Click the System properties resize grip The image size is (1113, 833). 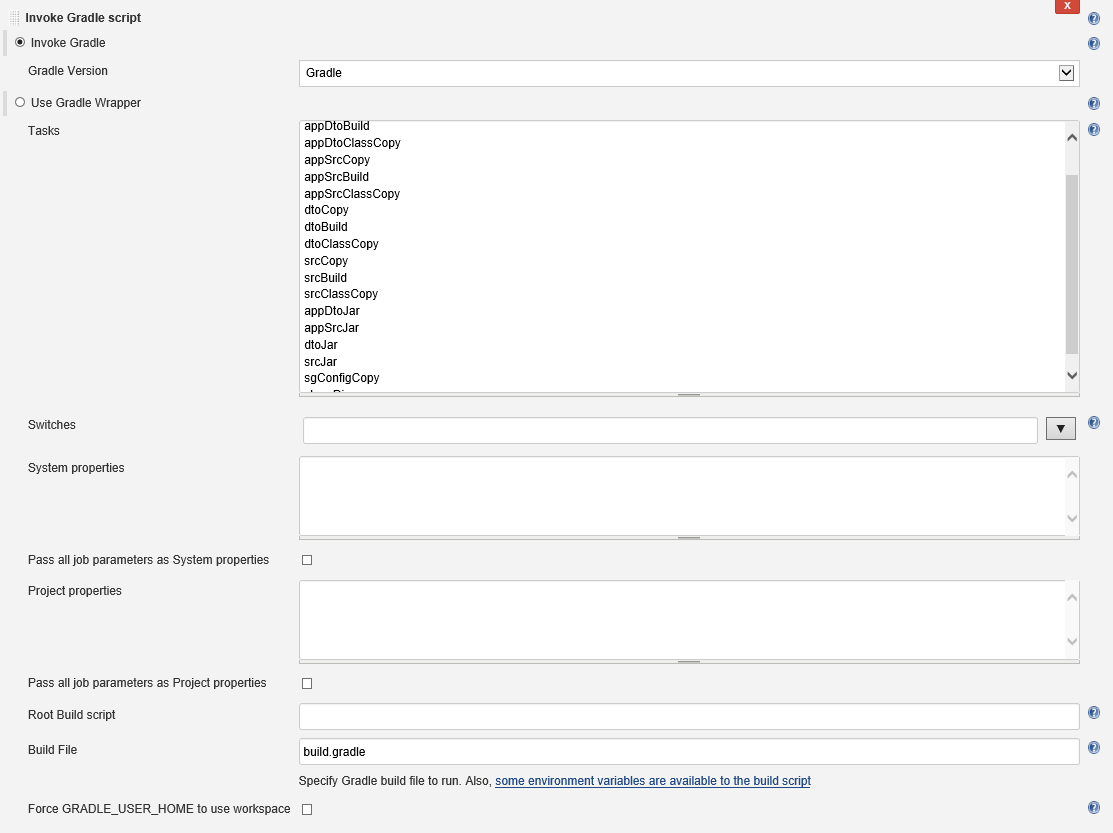[689, 538]
